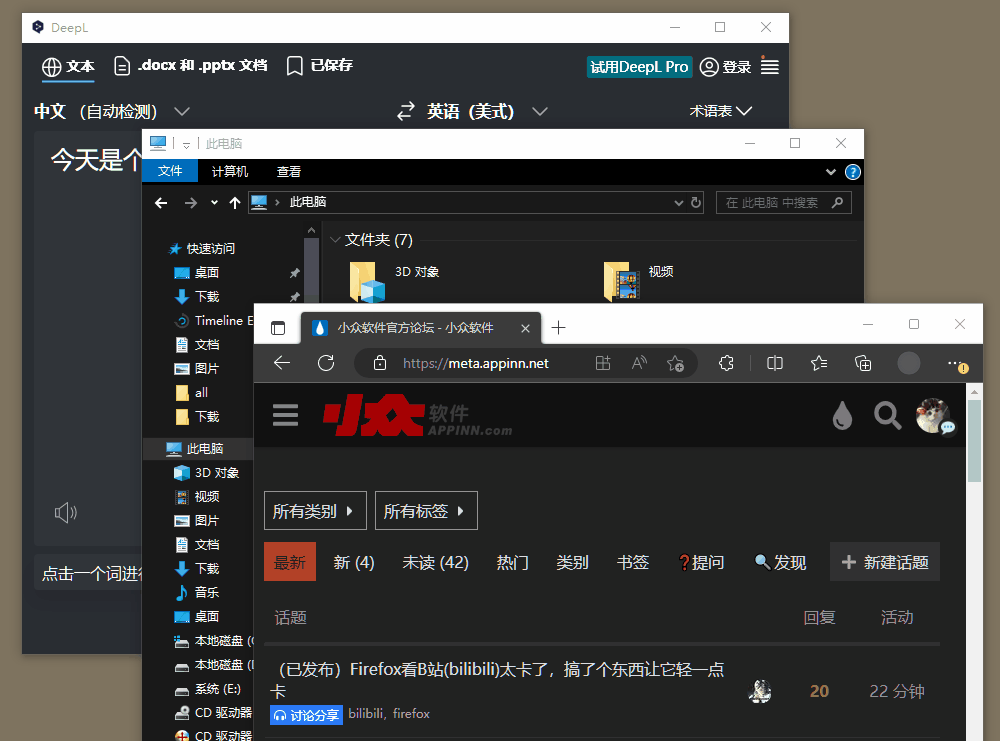Click the swap languages arrows in DeepL
The image size is (1000, 741).
tap(406, 111)
